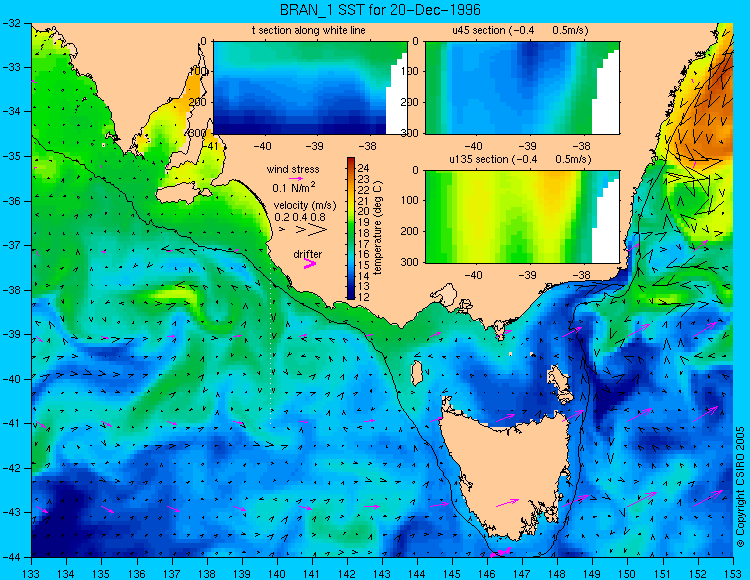Click longitude axis label 150
The image size is (750, 580).
pos(628,573)
